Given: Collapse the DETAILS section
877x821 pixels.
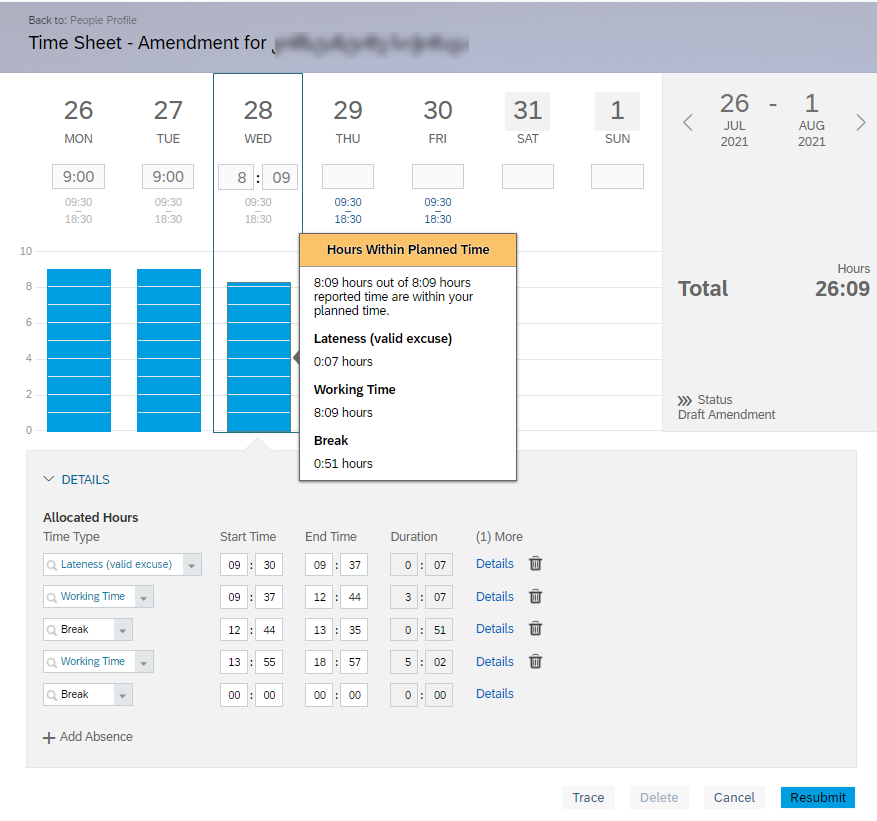Looking at the screenshot, I should tap(49, 479).
